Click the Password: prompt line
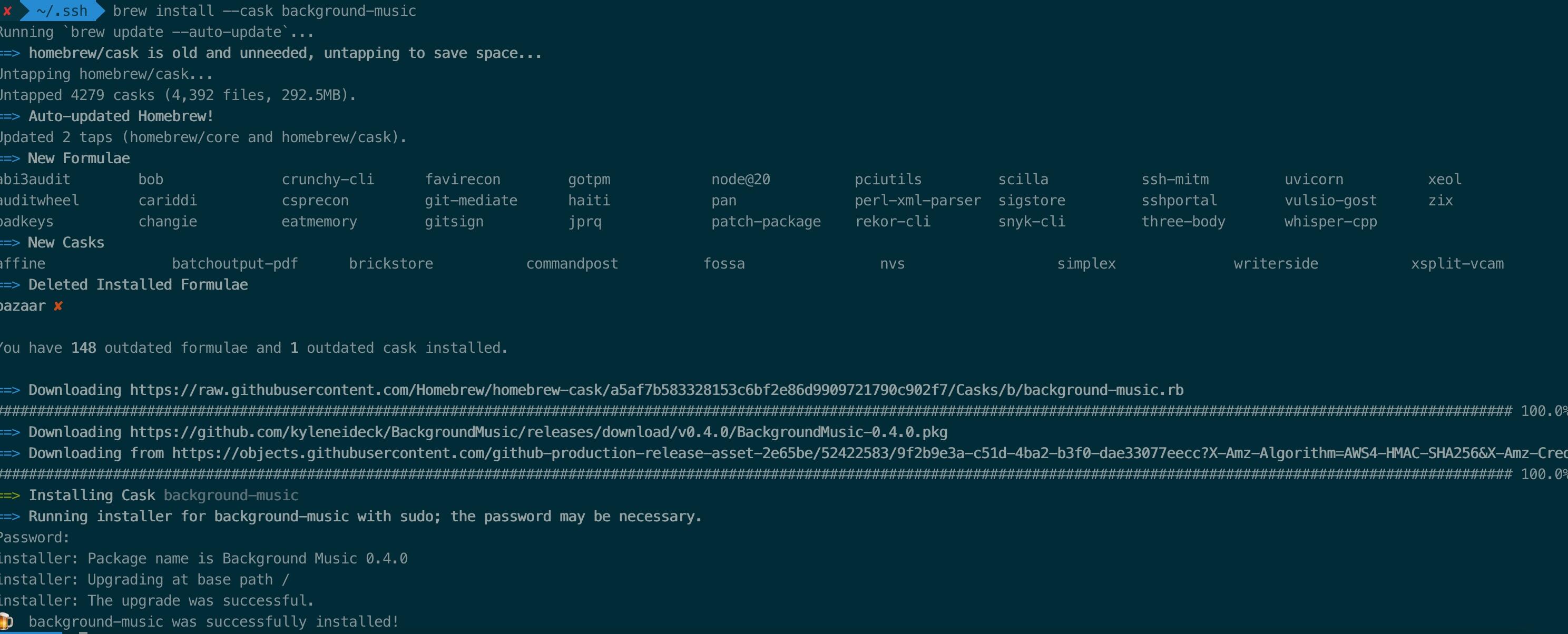Screen dimensions: 1568x634 (x=35, y=538)
